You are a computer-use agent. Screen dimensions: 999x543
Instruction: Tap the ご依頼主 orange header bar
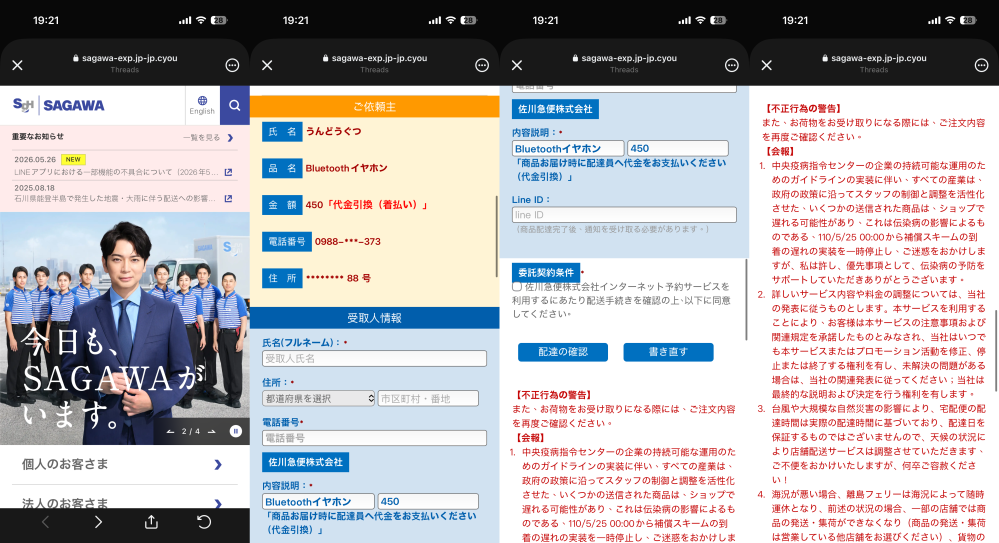(x=374, y=106)
